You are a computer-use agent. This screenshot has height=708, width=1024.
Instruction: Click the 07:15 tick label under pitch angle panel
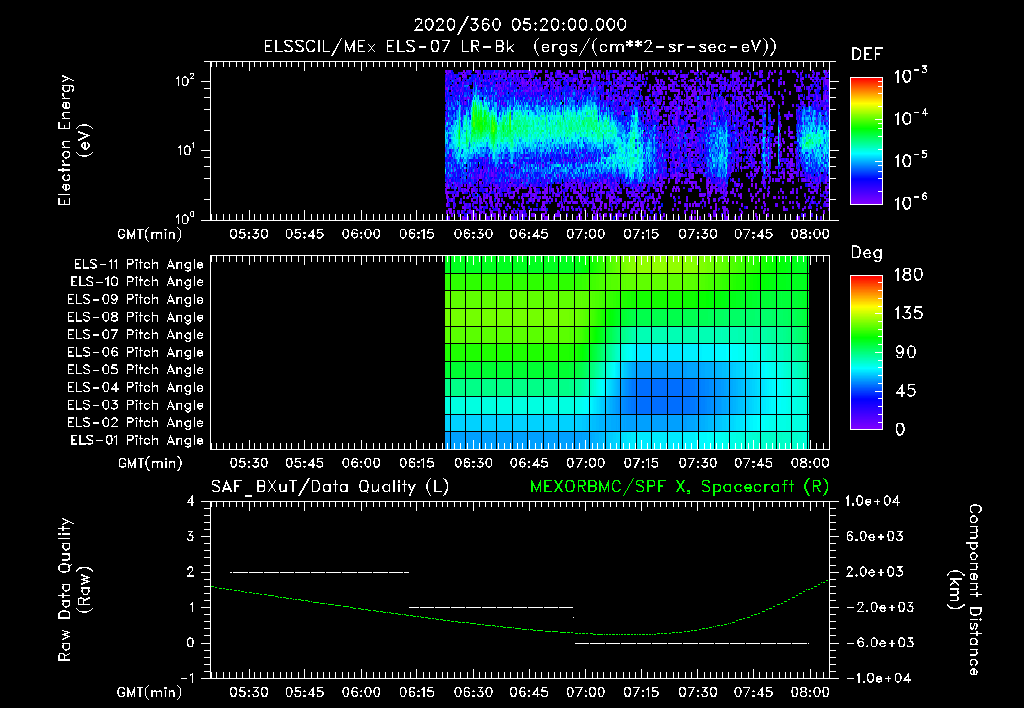tap(641, 464)
